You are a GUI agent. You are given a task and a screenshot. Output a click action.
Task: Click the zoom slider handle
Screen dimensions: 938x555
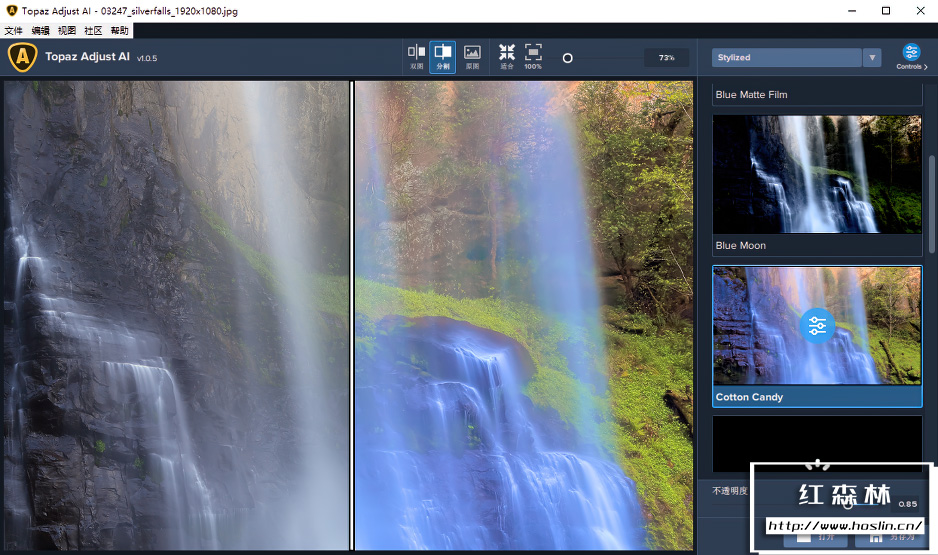[x=568, y=58]
